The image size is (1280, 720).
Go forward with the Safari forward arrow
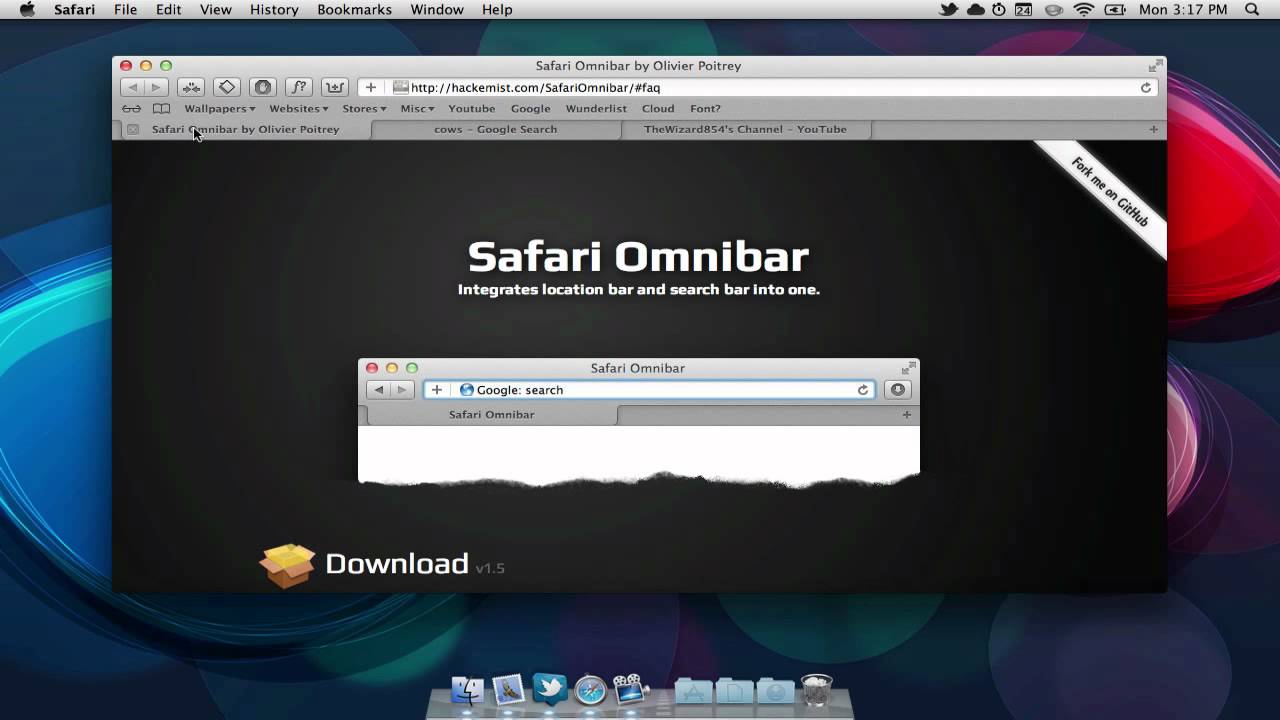156,87
